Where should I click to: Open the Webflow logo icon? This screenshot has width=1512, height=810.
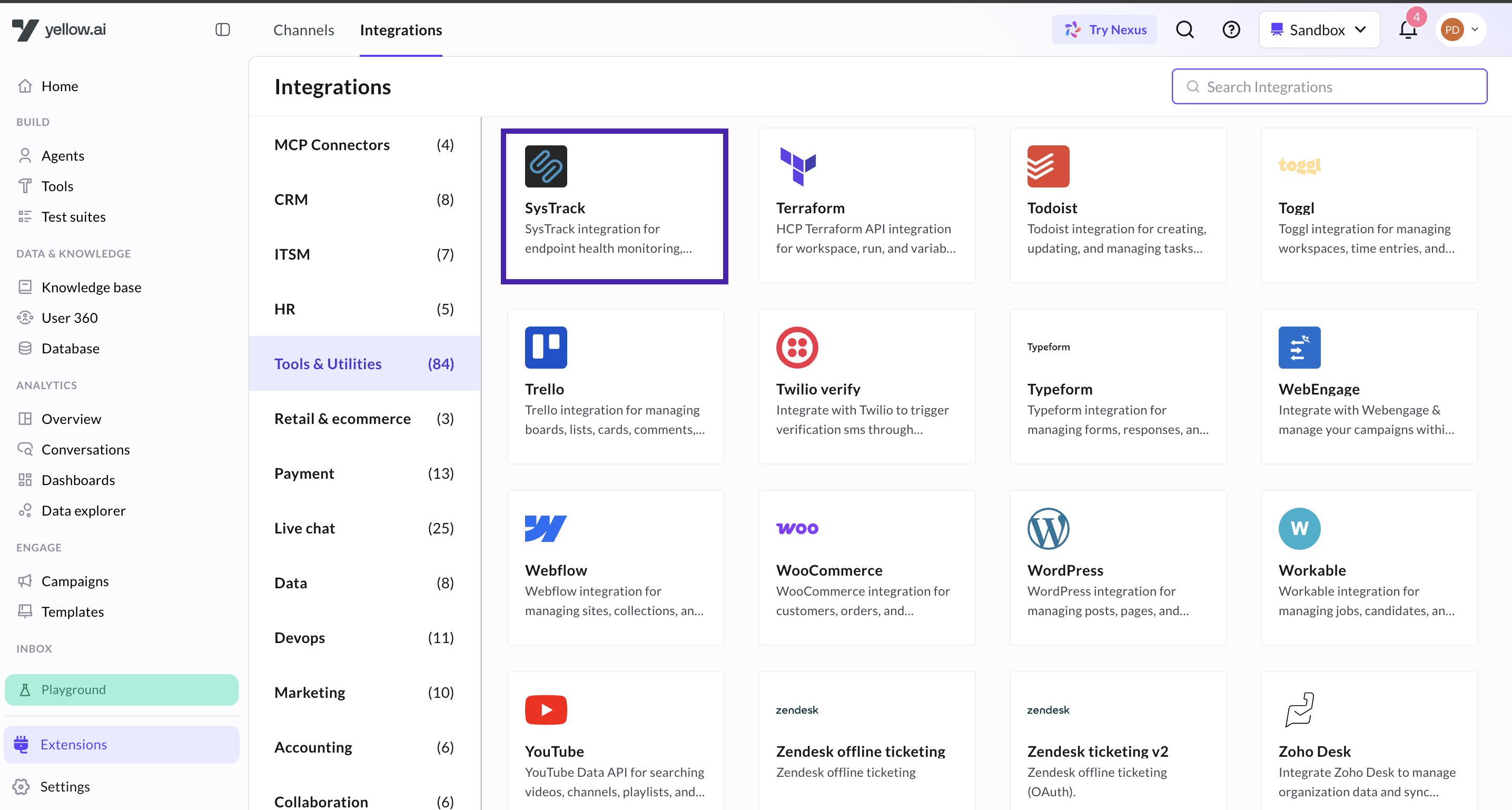click(546, 528)
